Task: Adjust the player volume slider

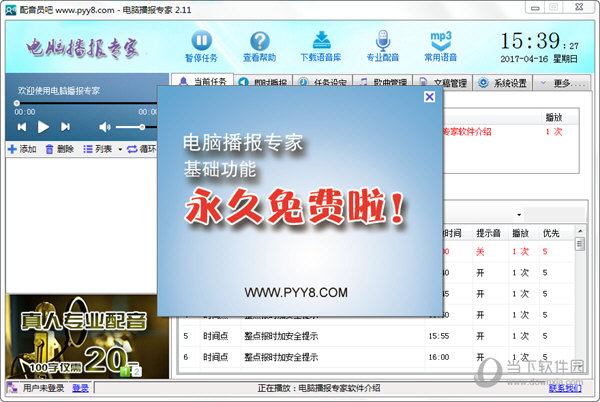Action: (x=136, y=127)
